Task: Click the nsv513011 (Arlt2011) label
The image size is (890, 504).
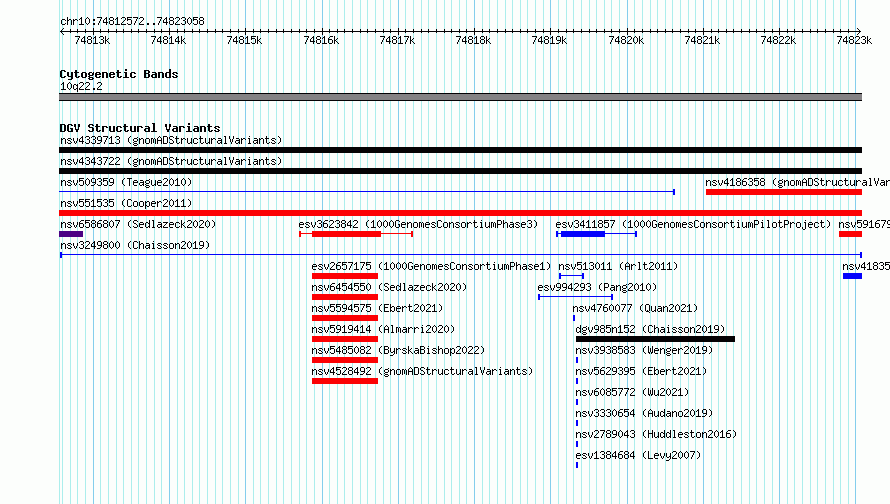Action: (x=618, y=266)
